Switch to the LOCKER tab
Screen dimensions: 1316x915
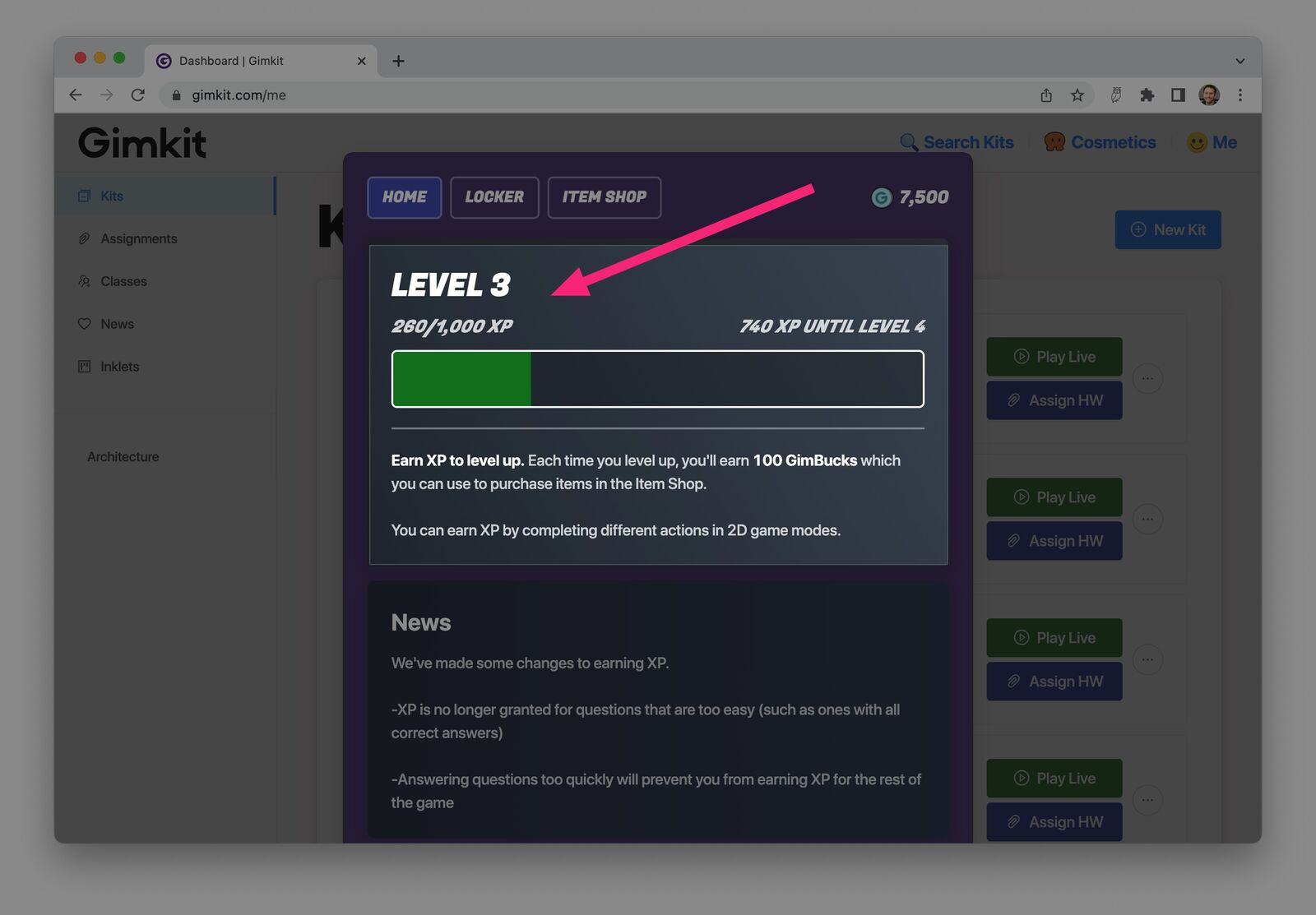click(x=494, y=197)
